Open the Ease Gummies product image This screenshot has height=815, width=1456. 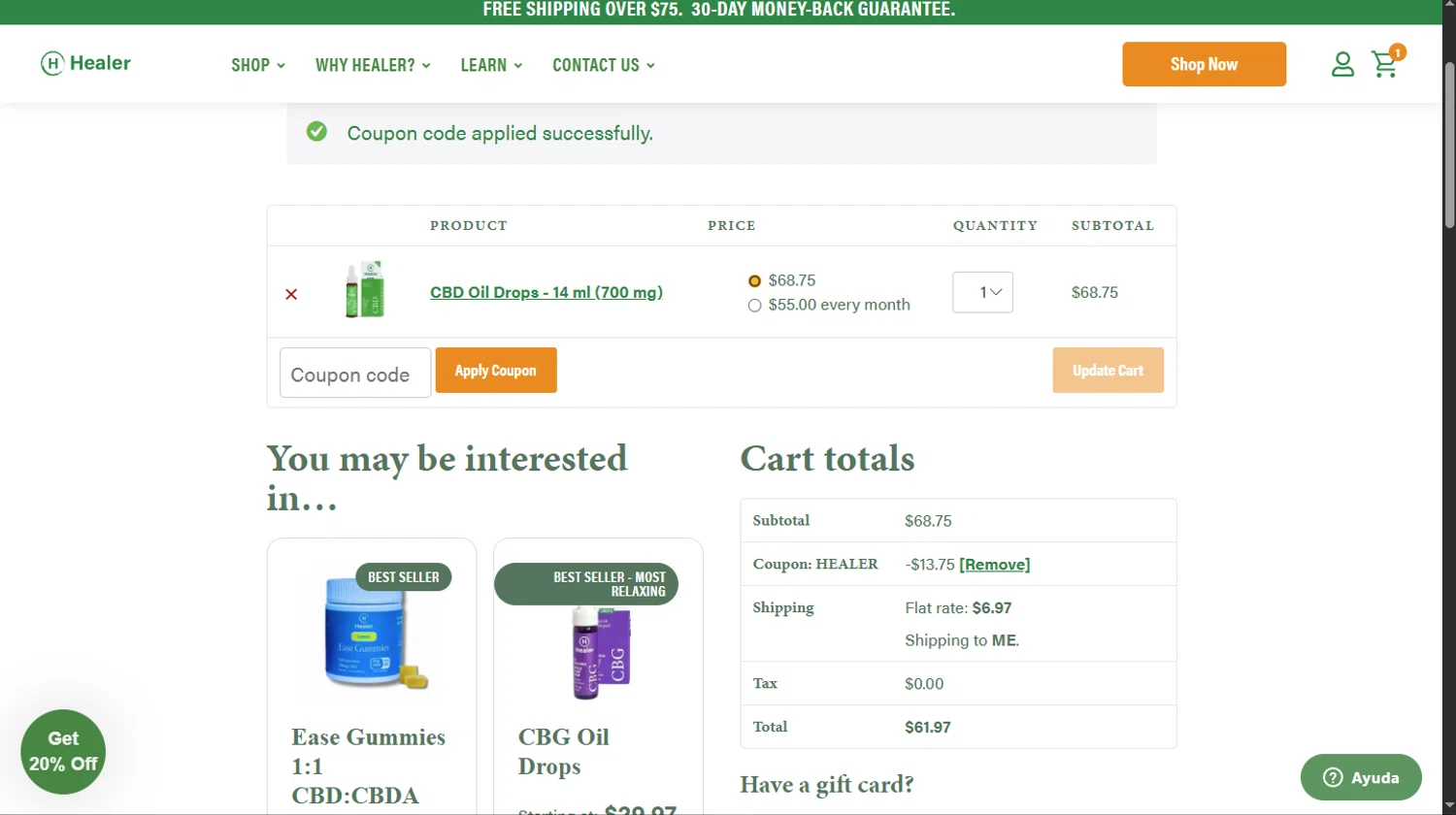375,633
